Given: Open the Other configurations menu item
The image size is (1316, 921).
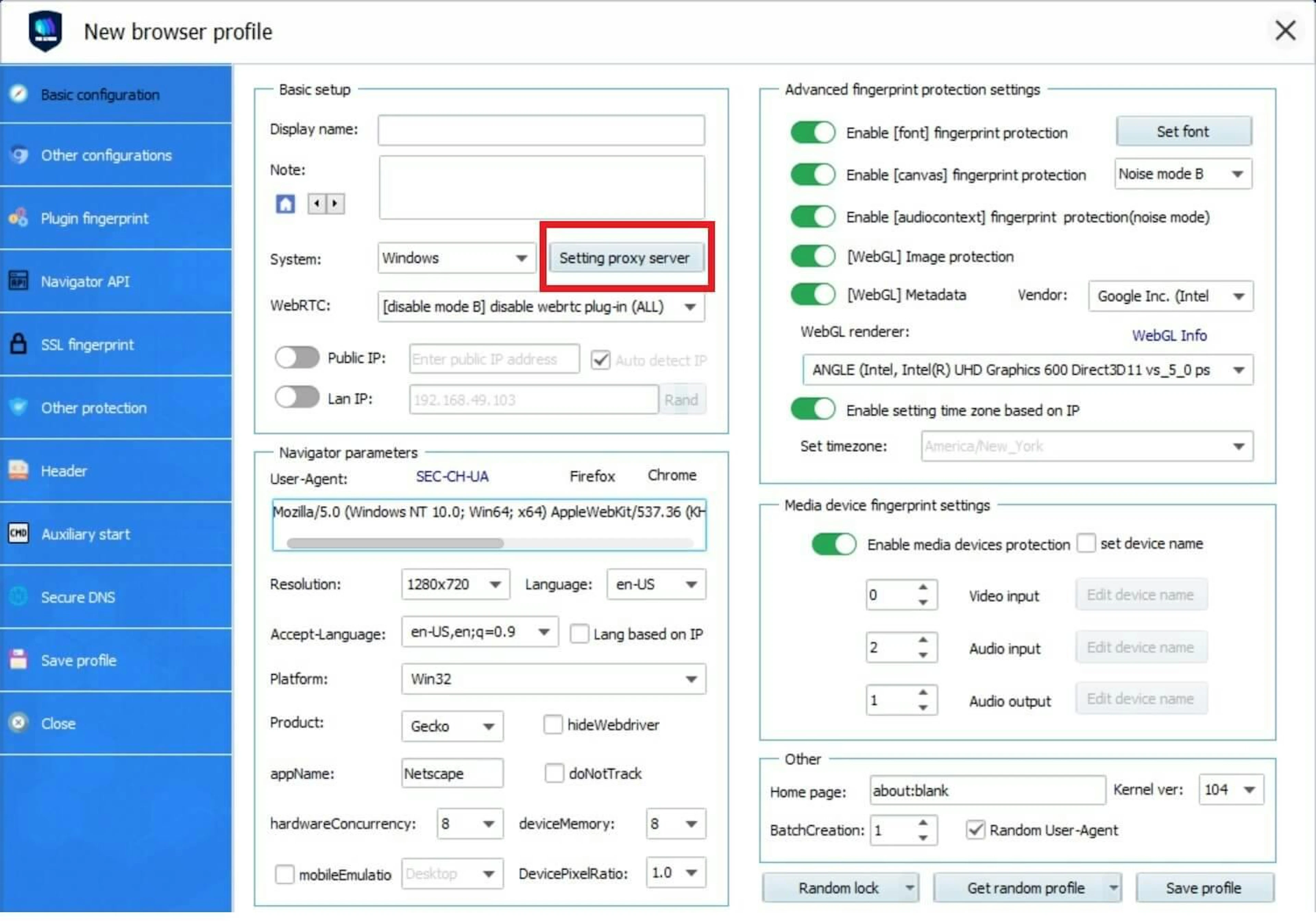Looking at the screenshot, I should coord(116,155).
